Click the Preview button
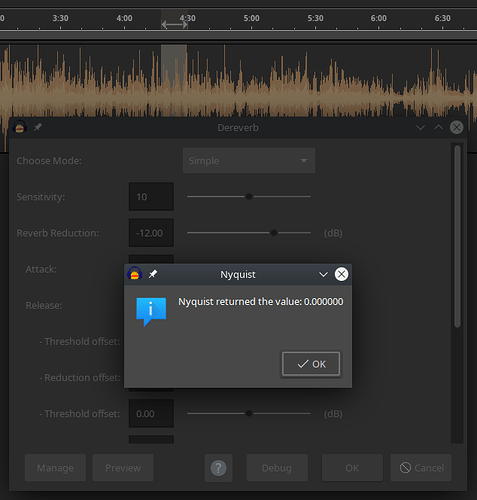 click(x=123, y=468)
